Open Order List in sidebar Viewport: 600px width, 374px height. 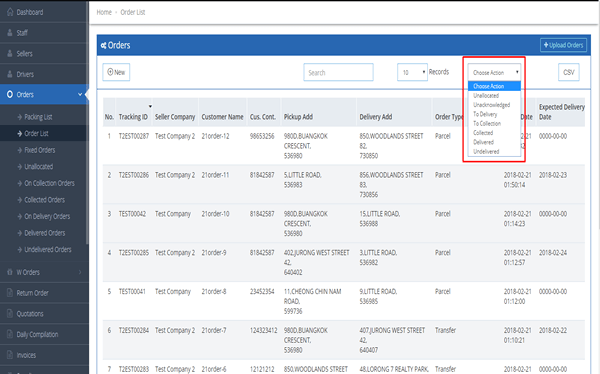(x=36, y=133)
